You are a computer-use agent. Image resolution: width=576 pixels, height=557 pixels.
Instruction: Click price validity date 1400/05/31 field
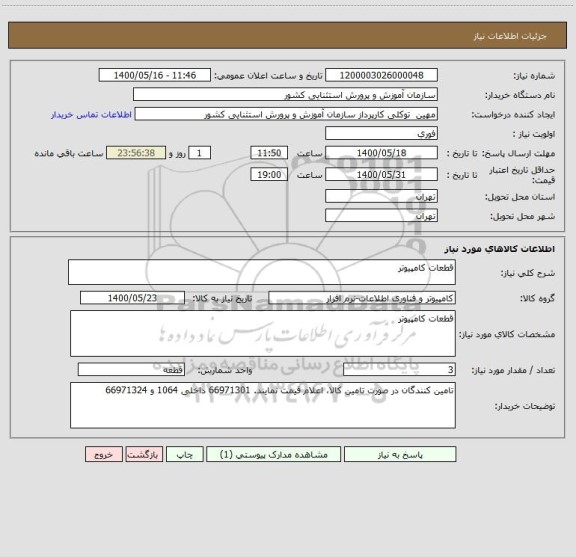coord(381,175)
